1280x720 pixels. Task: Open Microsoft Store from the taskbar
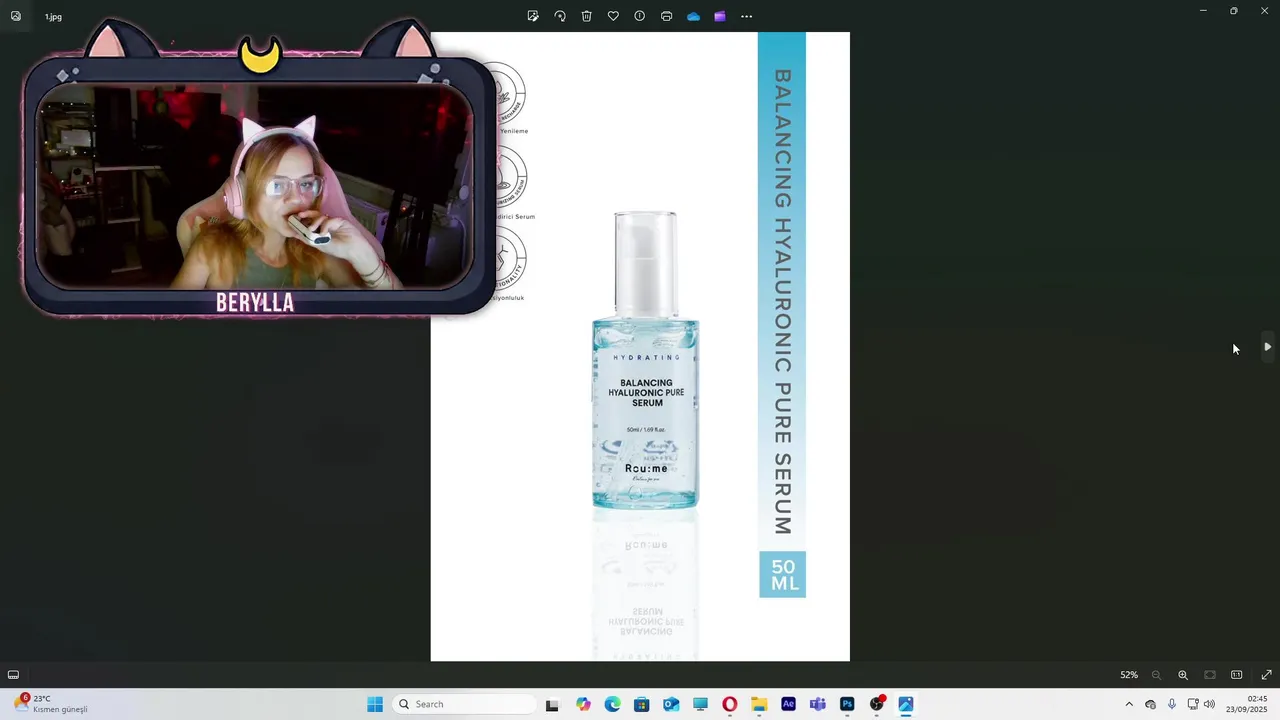coord(642,704)
